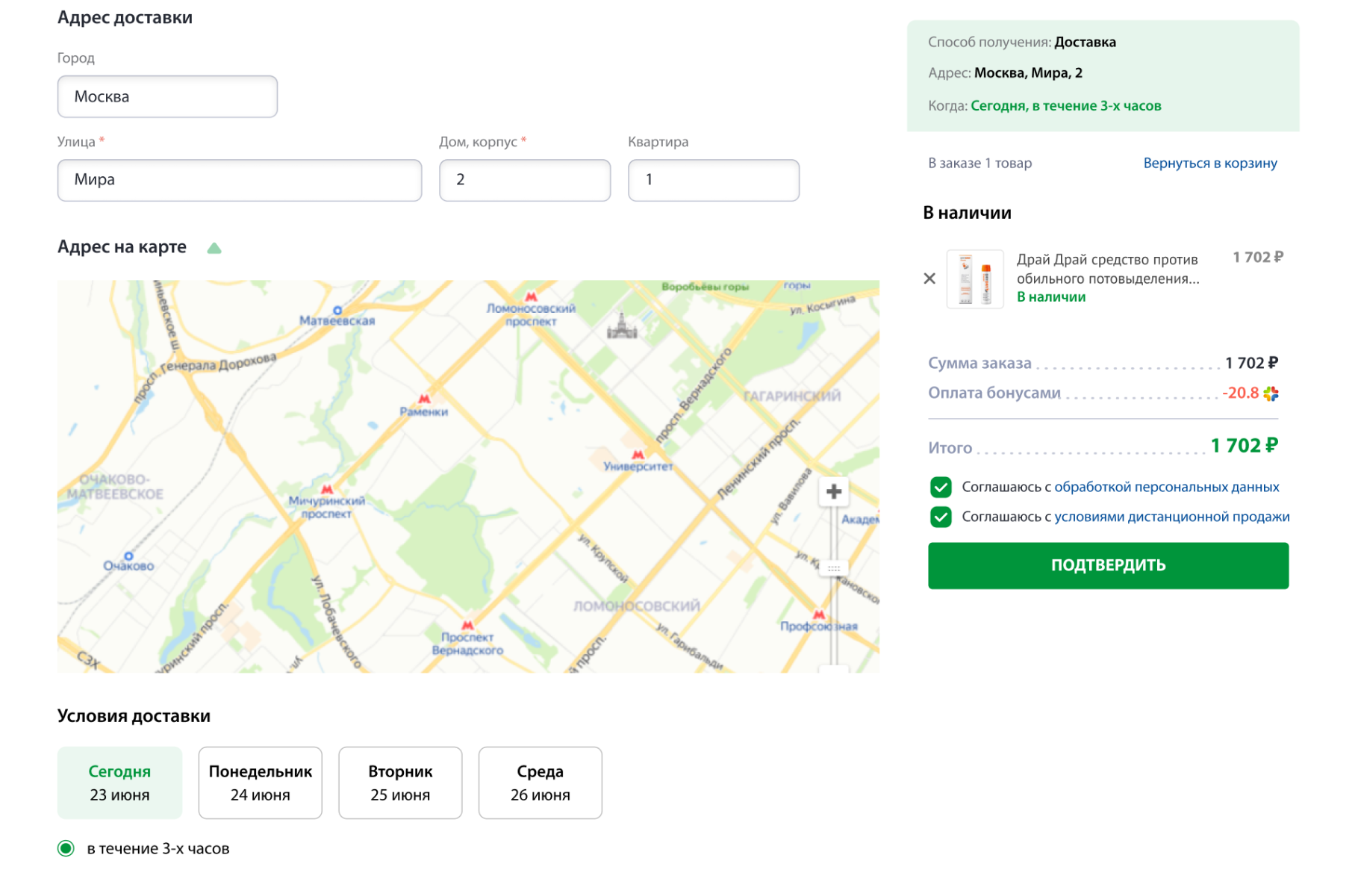
Task: Open 'Вернуться в корзину' link
Action: coord(1209,163)
